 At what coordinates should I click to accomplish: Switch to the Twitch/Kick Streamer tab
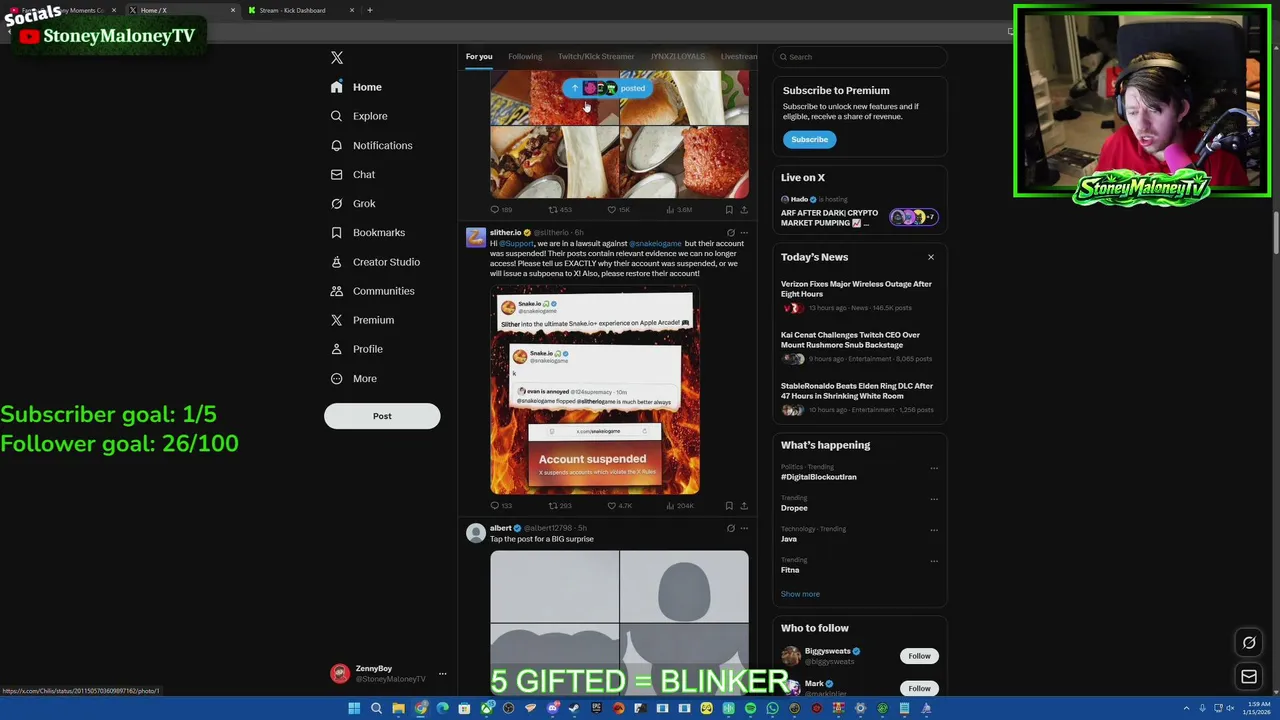[x=596, y=56]
